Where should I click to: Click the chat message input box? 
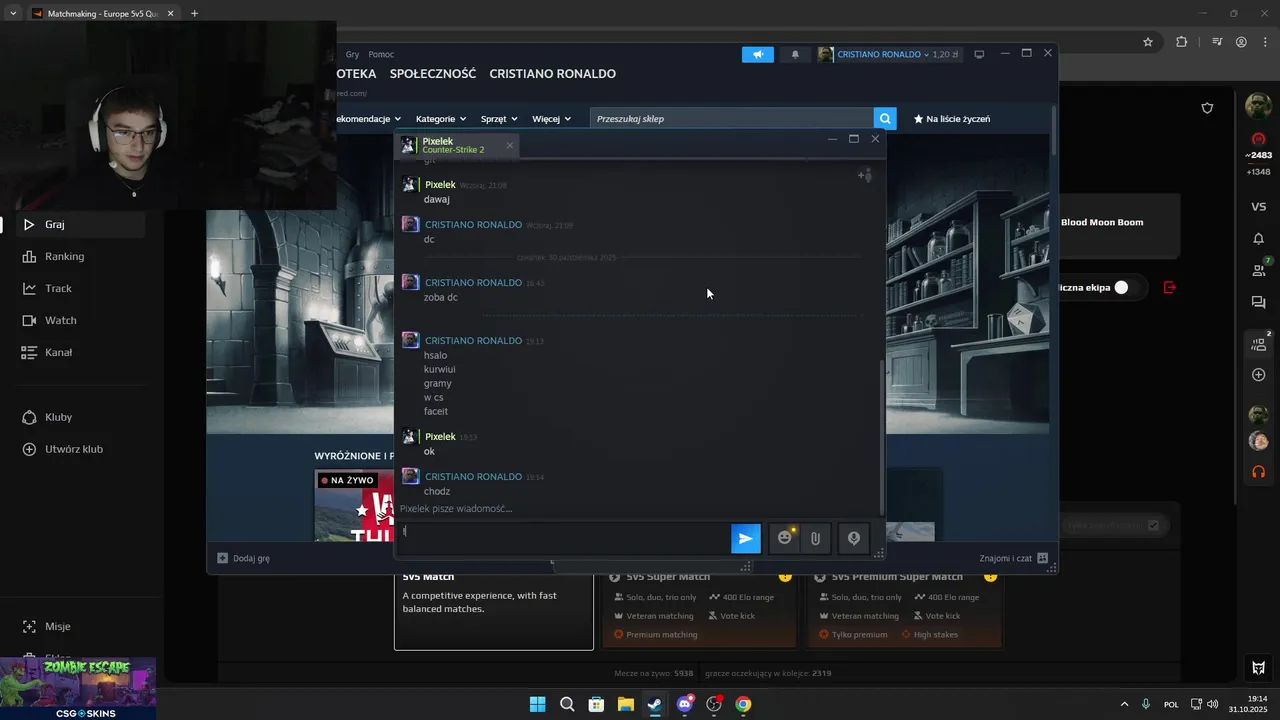[x=563, y=538]
